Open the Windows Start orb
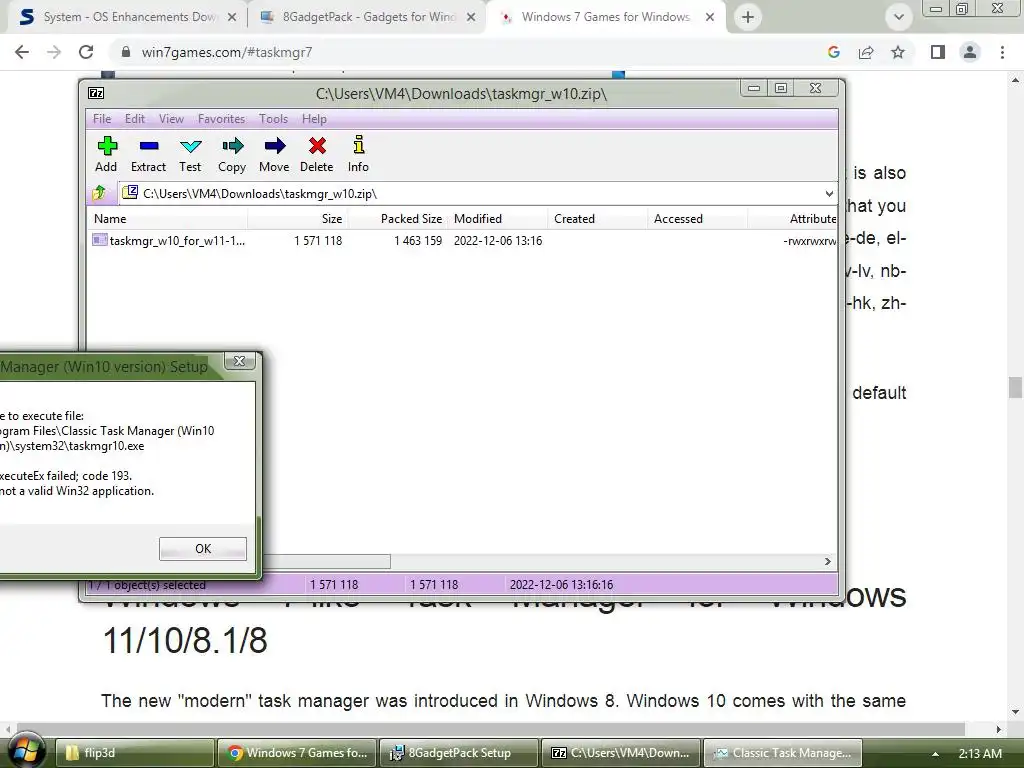 pos(25,751)
